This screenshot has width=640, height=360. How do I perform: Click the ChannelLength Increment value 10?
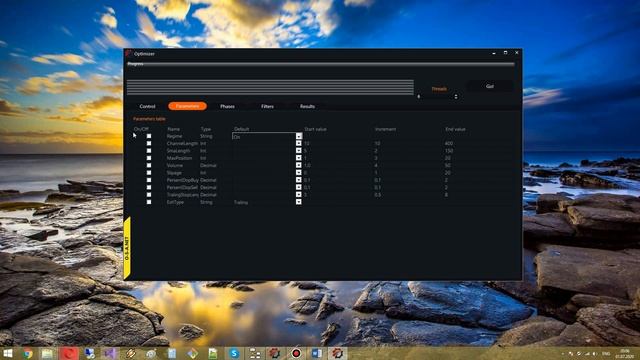(x=377, y=143)
